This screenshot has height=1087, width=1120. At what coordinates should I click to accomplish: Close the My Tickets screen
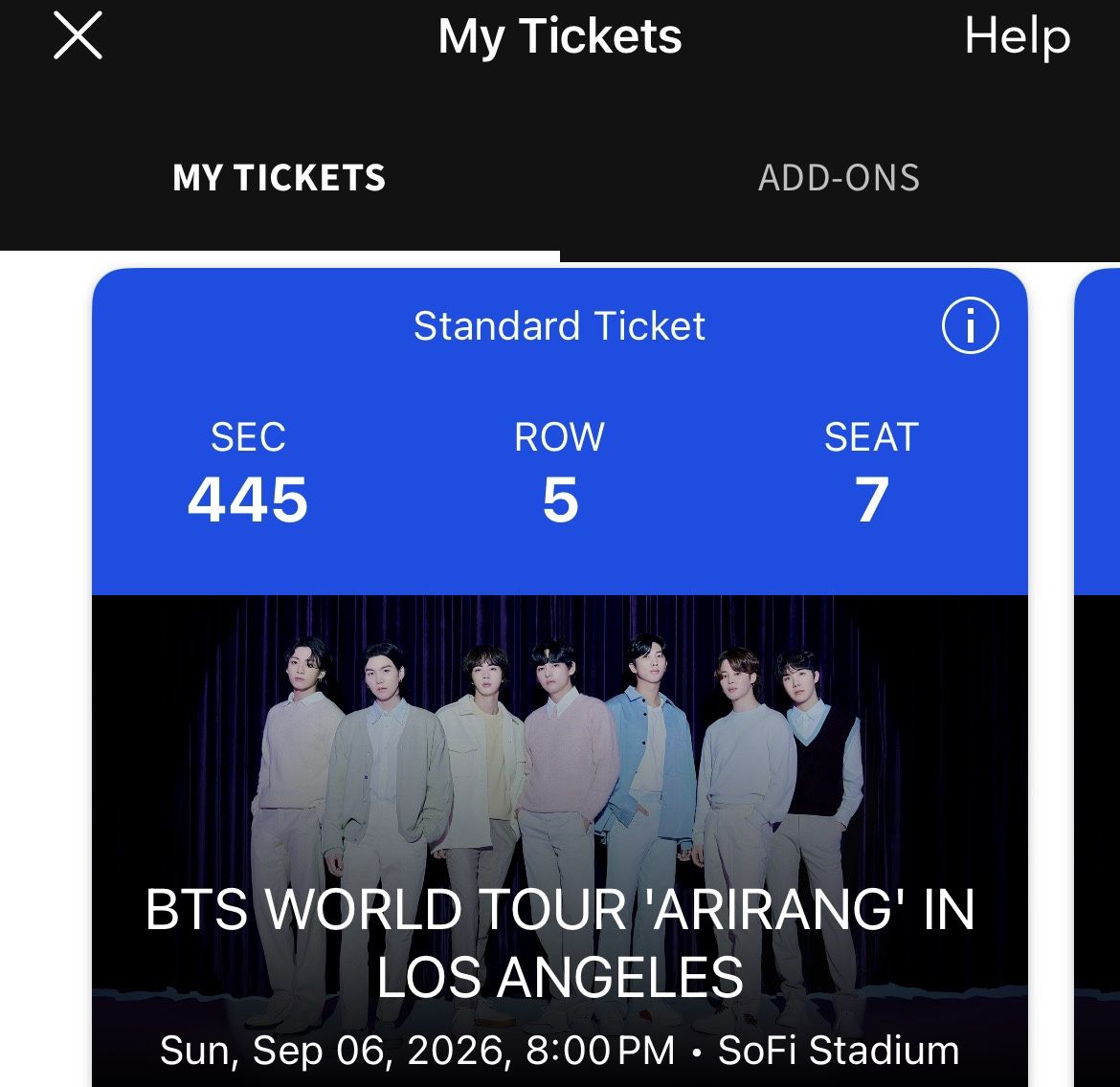(78, 38)
